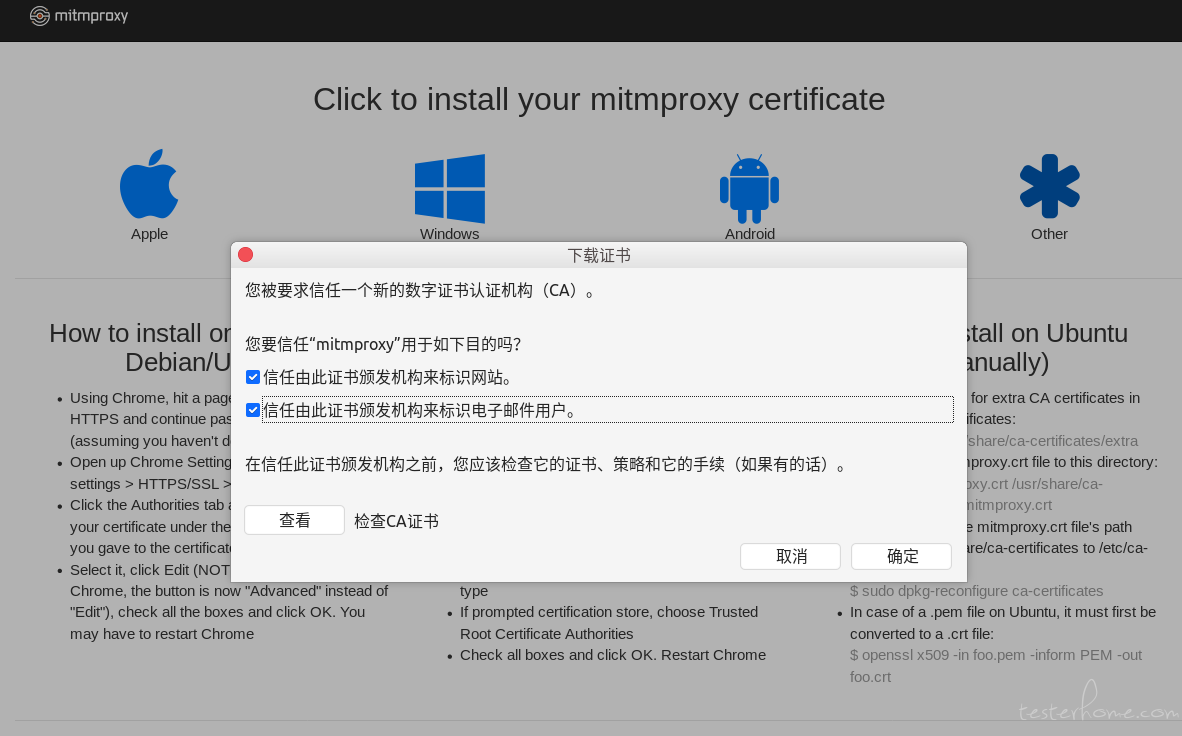Image resolution: width=1182 pixels, height=736 pixels.
Task: Click '您要信任“mitmproxy”用于如下目的吗?' question text
Action: [x=383, y=345]
